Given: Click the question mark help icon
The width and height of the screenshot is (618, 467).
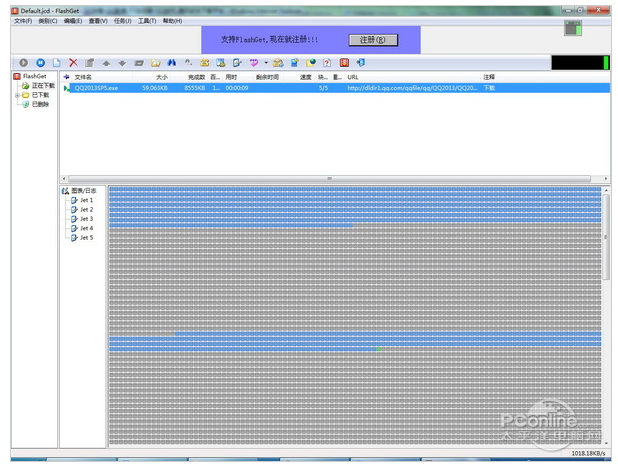Looking at the screenshot, I should pos(326,63).
